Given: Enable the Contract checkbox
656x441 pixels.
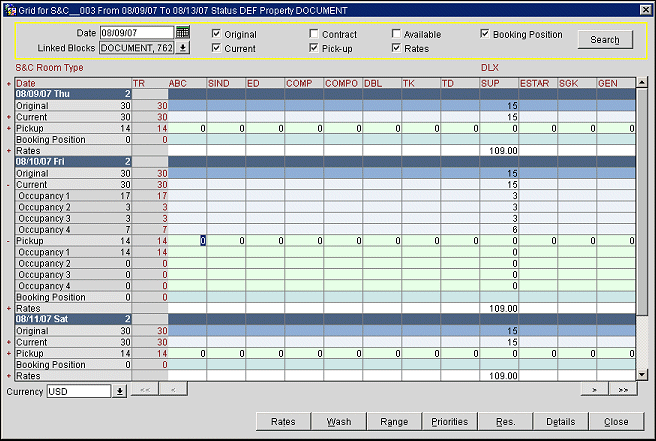Looking at the screenshot, I should pyautogui.click(x=314, y=34).
